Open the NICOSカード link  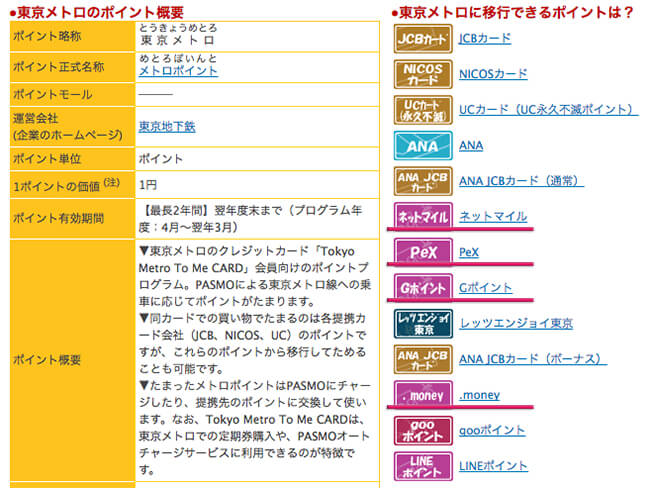pos(493,74)
